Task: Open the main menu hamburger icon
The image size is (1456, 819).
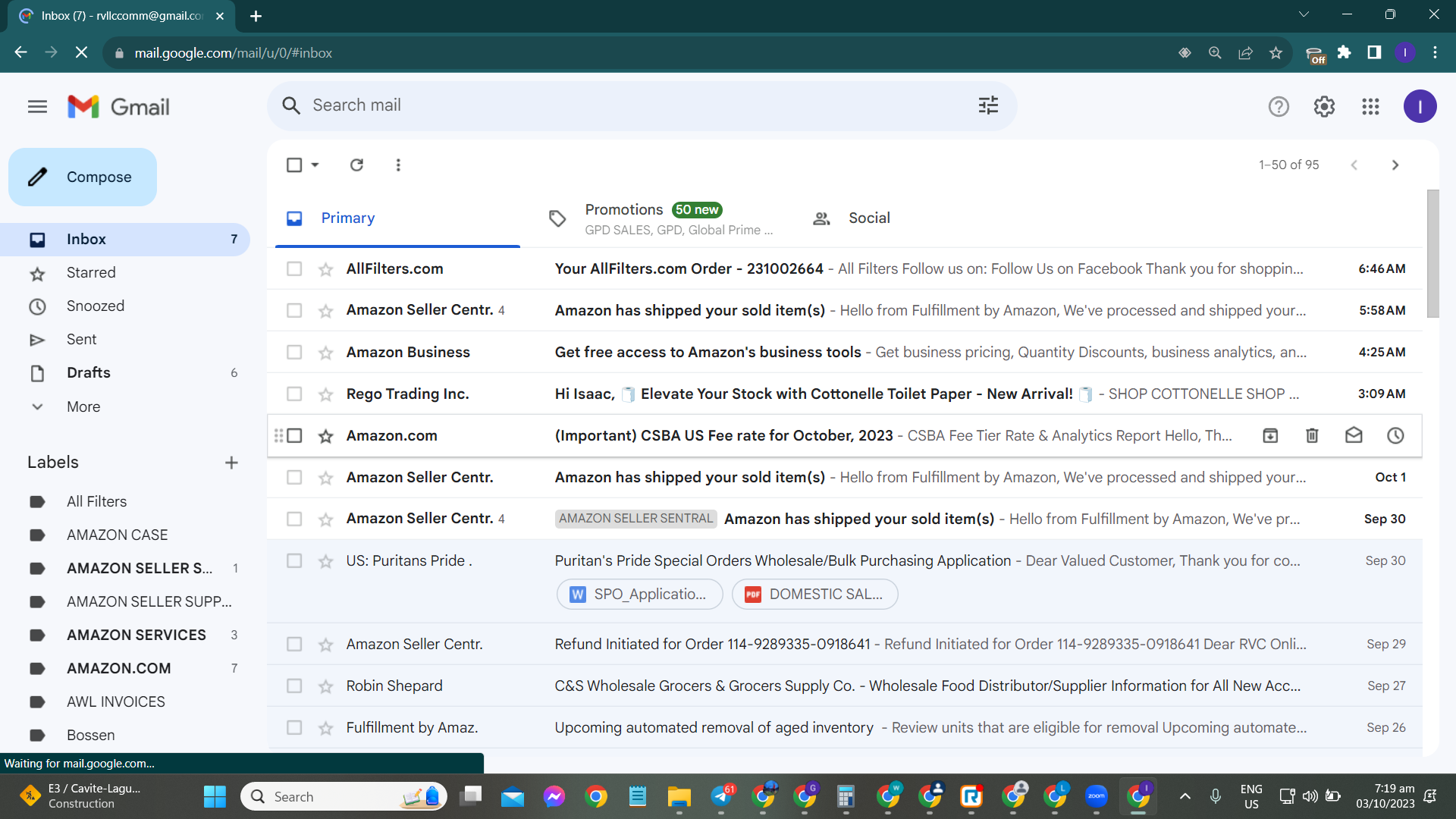Action: [x=37, y=107]
